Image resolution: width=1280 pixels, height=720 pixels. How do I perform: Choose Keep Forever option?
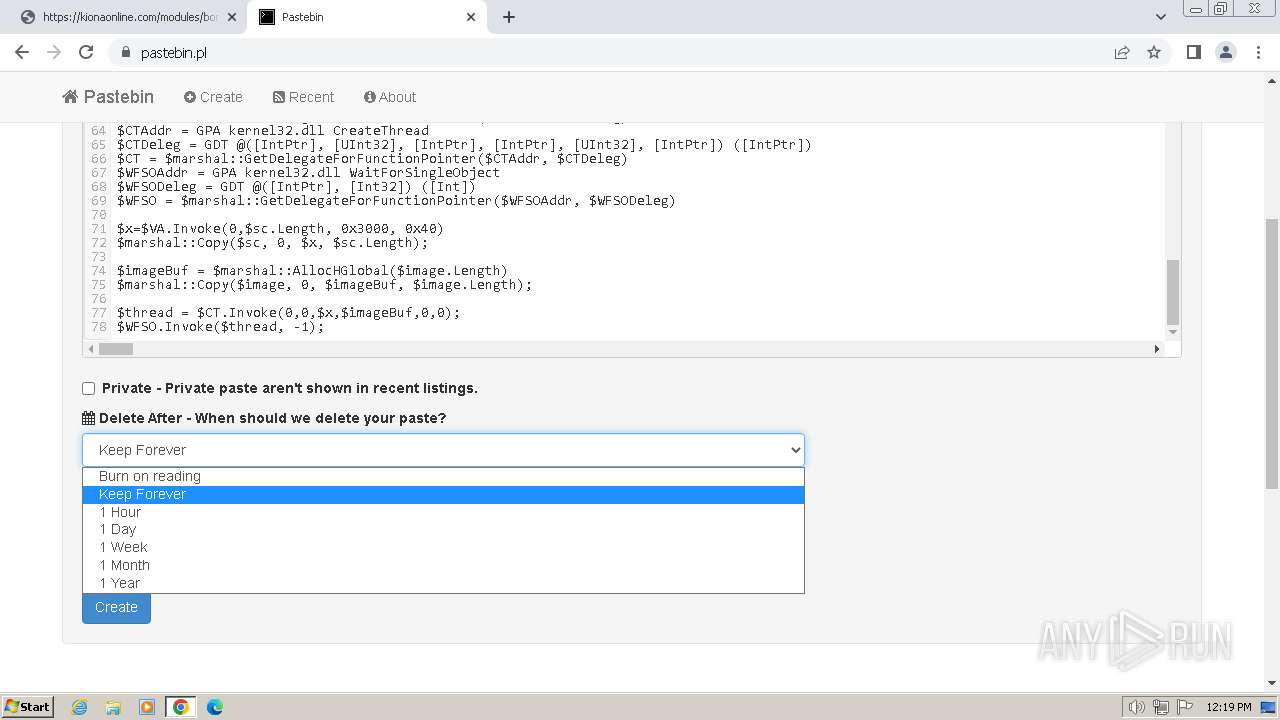(443, 494)
